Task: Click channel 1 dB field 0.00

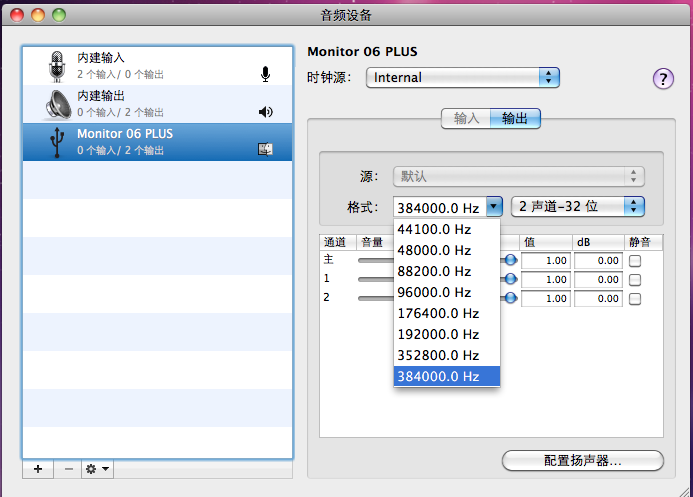Action: click(x=598, y=280)
